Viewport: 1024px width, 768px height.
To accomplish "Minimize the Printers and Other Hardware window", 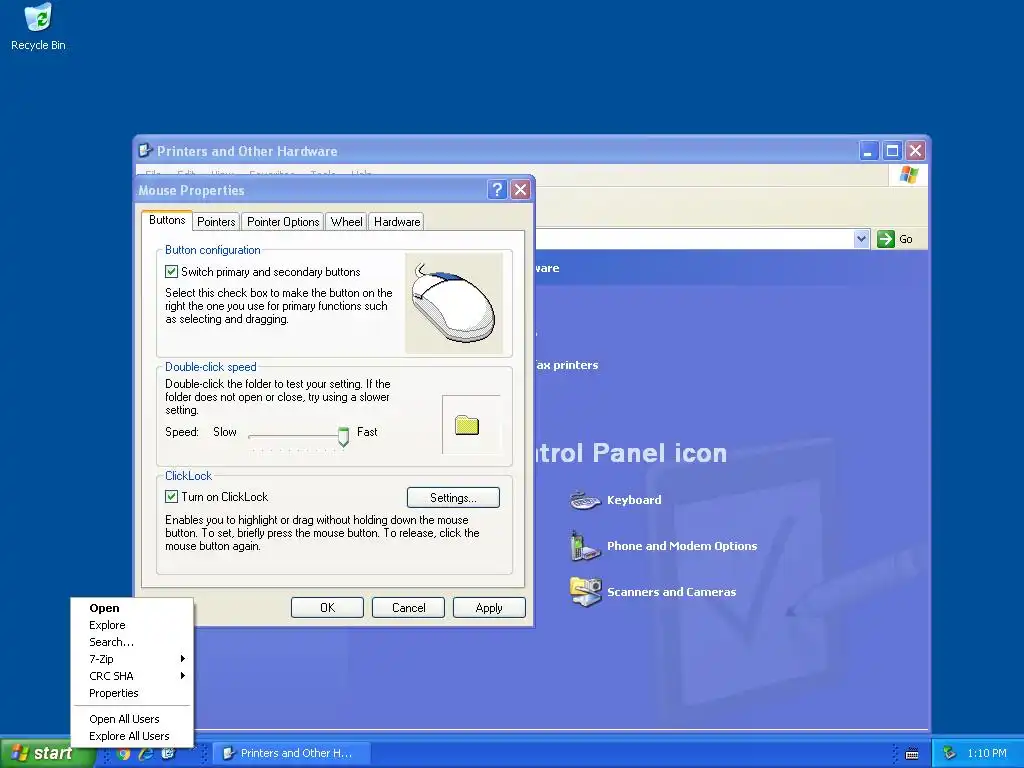I will [868, 151].
